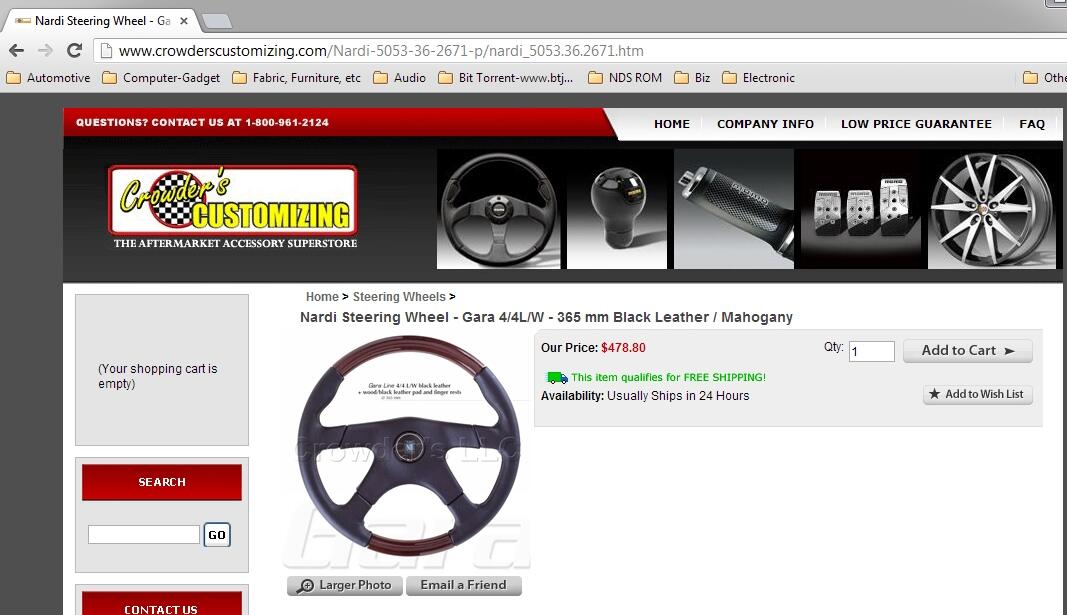Screen dimensions: 1067x615
Task: Open the Other bookmarks folder
Action: tap(1045, 78)
